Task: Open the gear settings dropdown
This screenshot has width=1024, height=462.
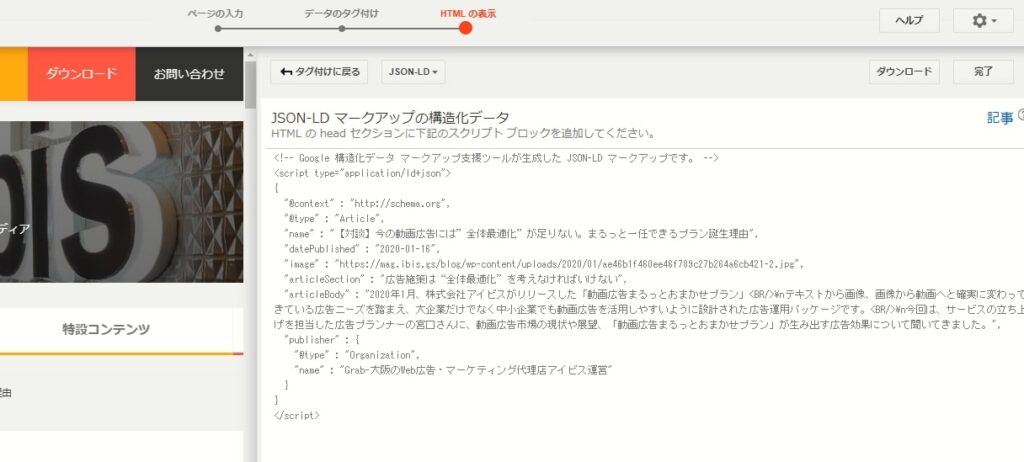Action: click(983, 21)
